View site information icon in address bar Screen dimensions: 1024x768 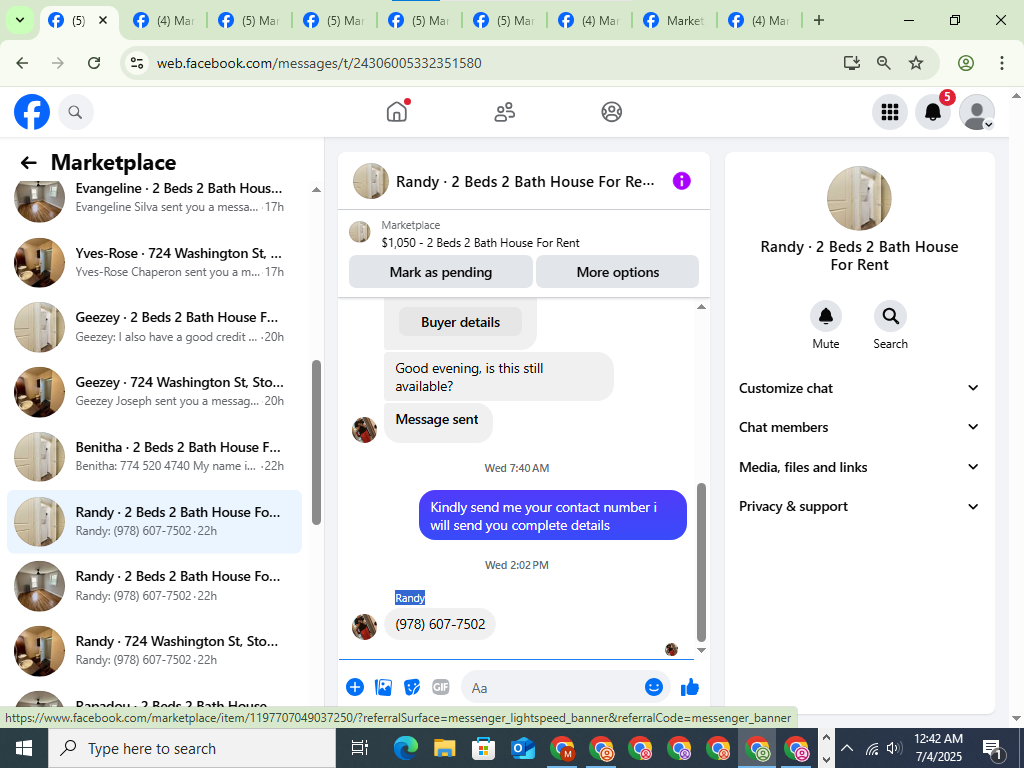pyautogui.click(x=137, y=63)
